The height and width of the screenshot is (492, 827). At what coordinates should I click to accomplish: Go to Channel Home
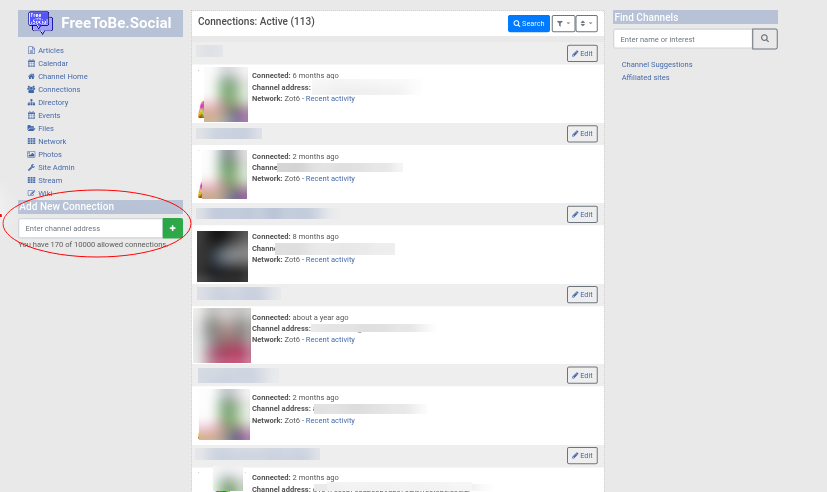click(x=63, y=76)
